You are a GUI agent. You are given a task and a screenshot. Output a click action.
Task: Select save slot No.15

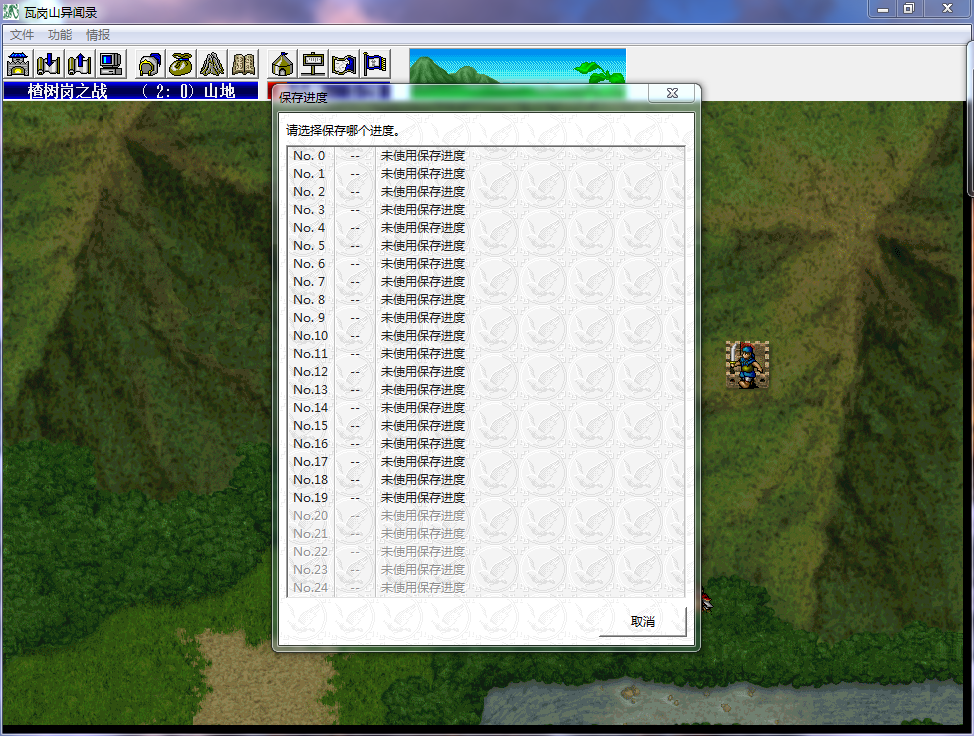coord(486,426)
